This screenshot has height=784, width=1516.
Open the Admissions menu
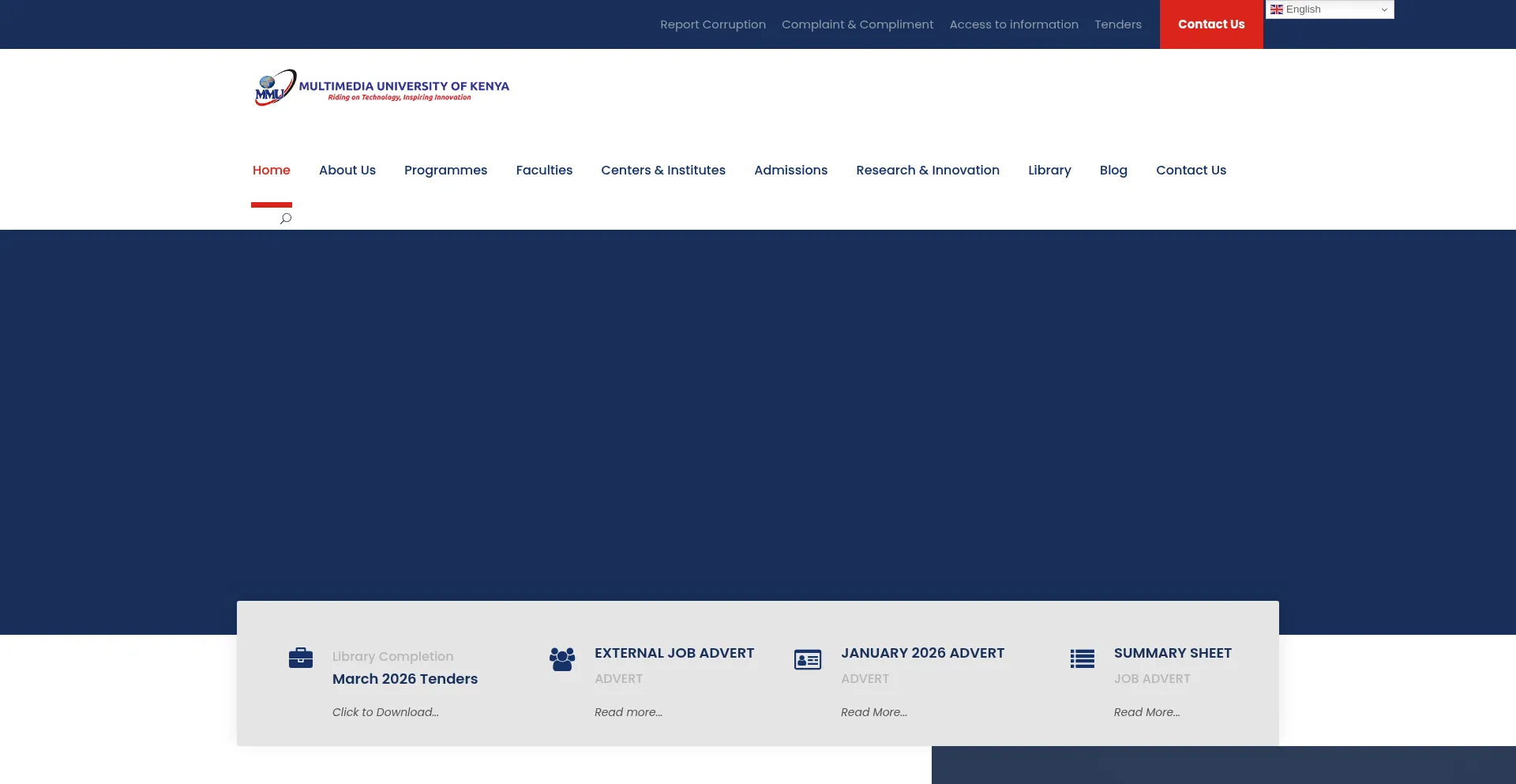[791, 170]
